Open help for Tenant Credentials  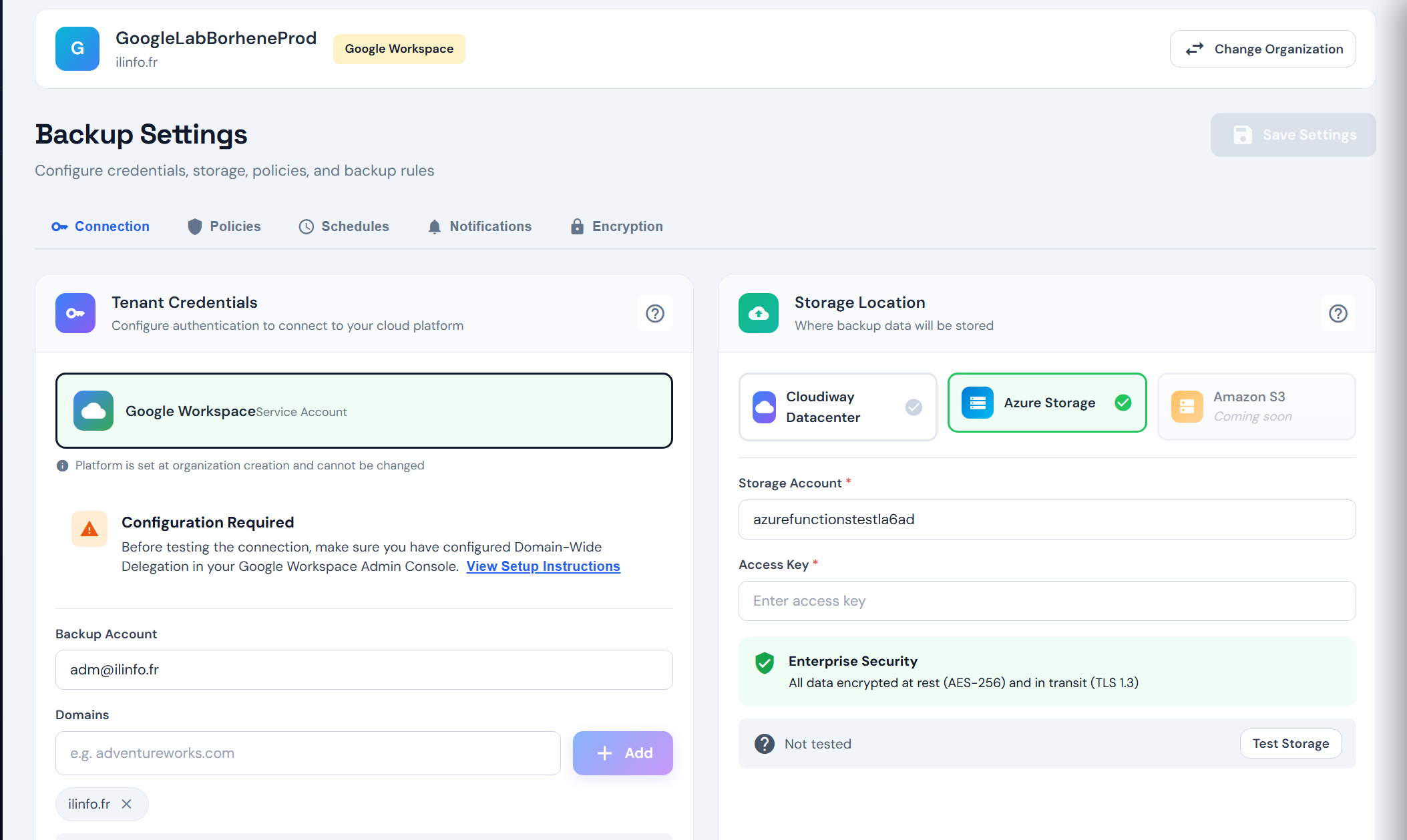coord(655,313)
